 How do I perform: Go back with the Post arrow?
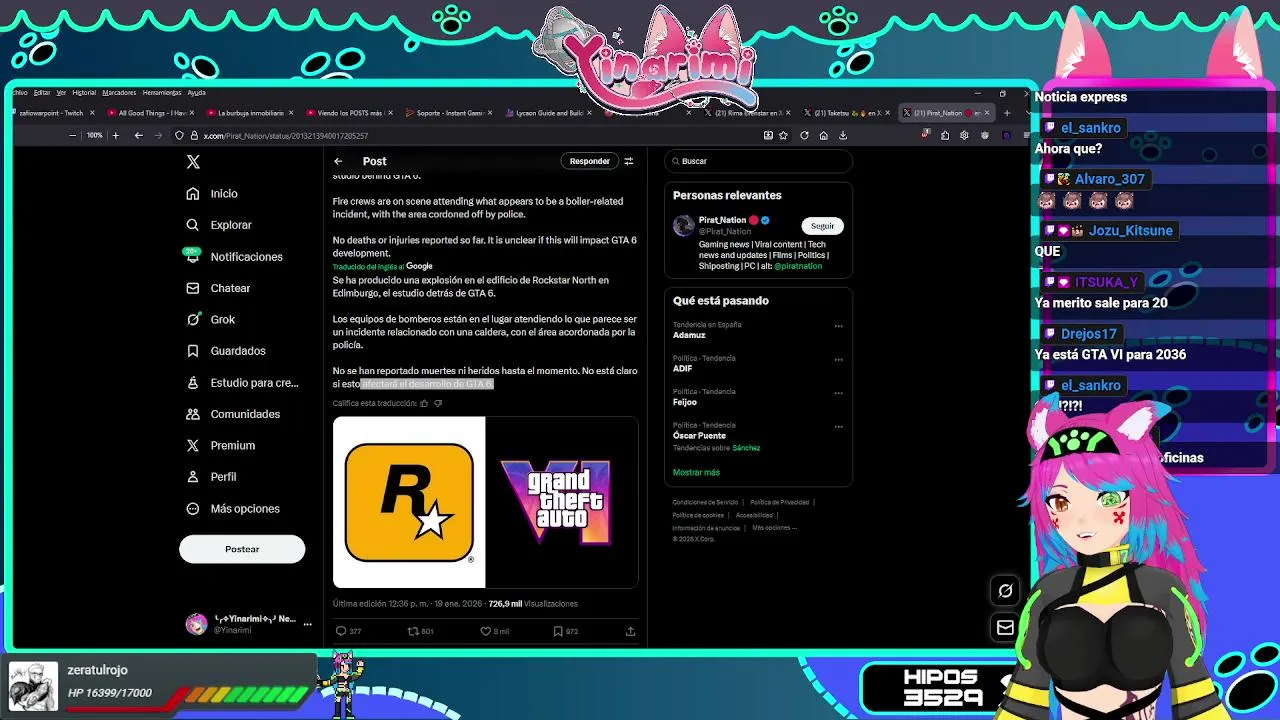338,161
